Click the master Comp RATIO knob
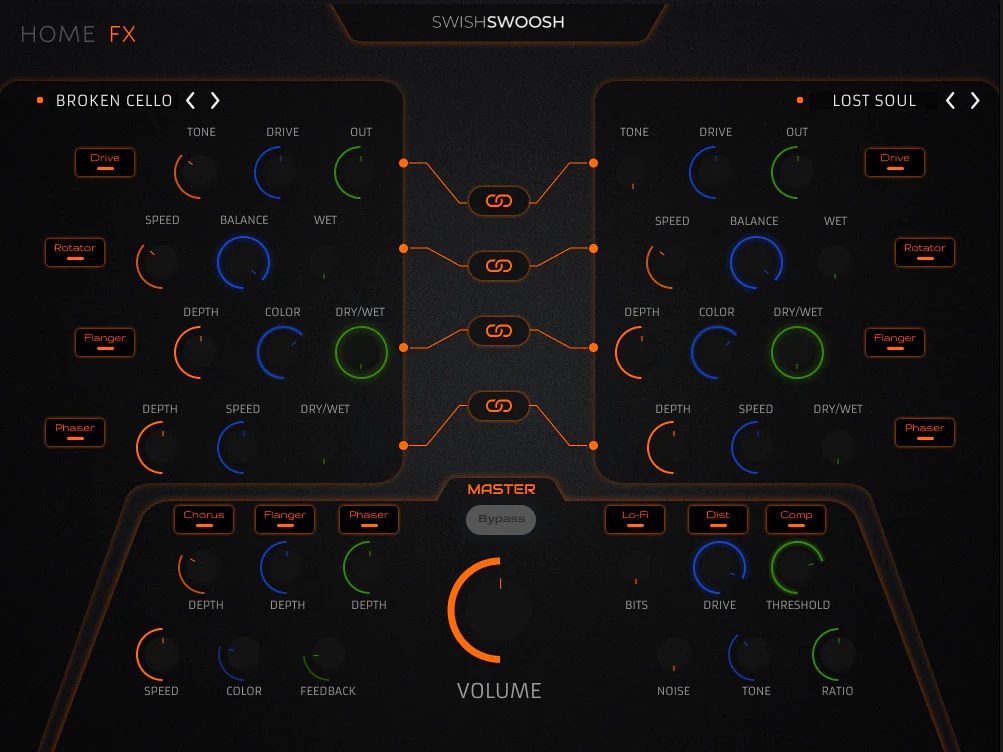This screenshot has width=1003, height=752. tap(836, 655)
